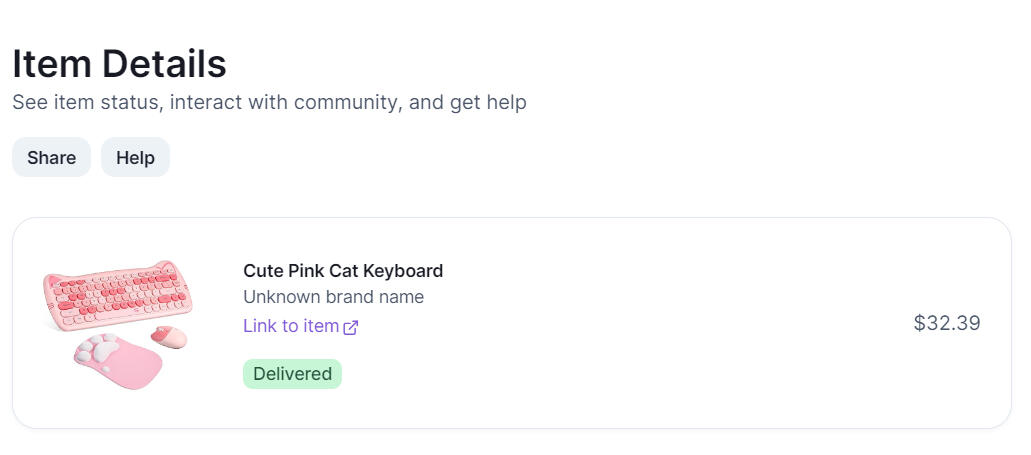Select the "Cute Pink Cat Keyboard" title
This screenshot has width=1031, height=455.
342,271
